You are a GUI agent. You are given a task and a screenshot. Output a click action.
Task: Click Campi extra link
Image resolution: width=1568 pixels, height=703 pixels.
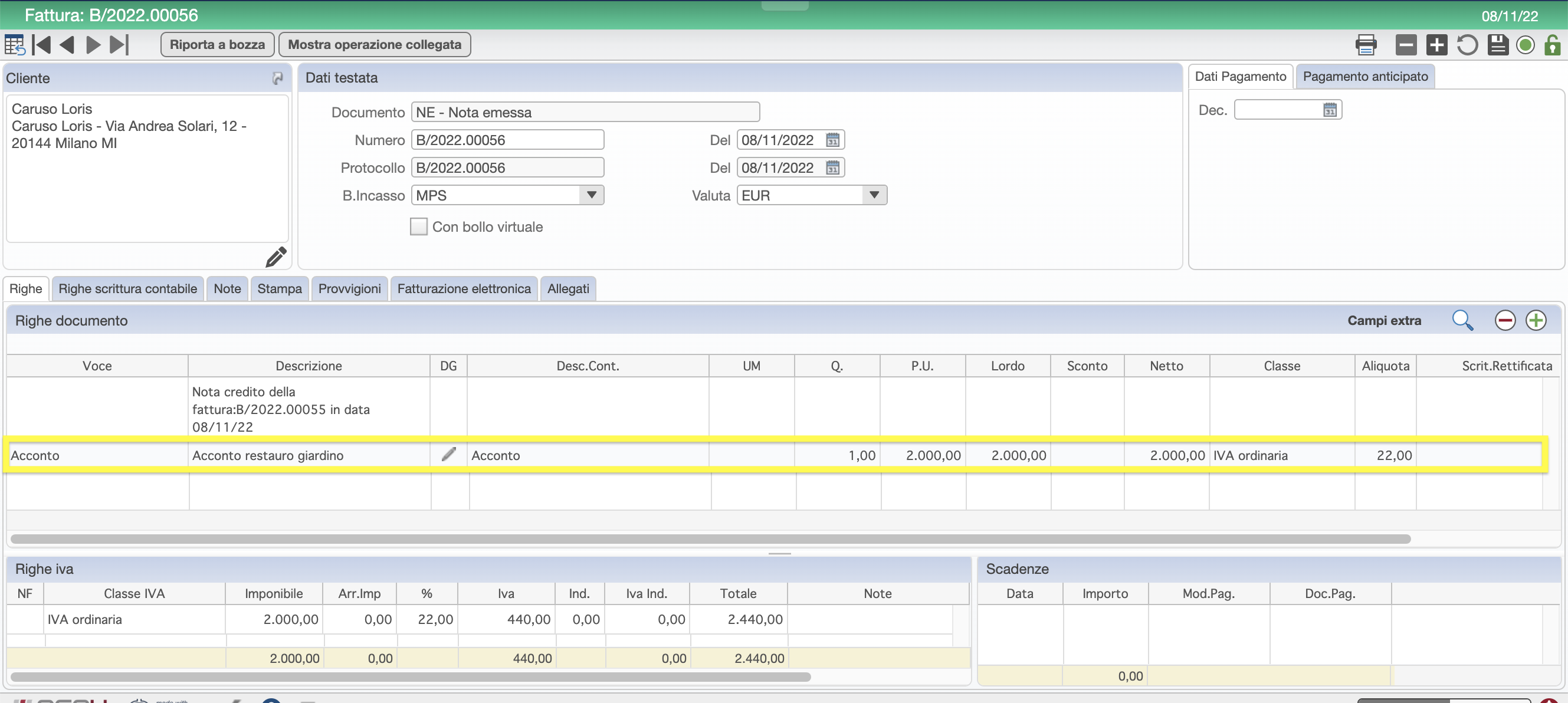[x=1384, y=320]
